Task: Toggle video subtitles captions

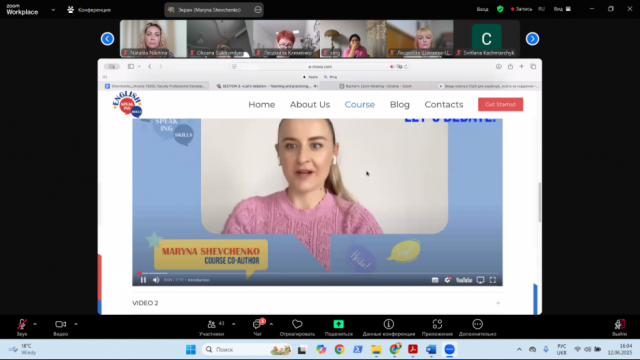Action: pyautogui.click(x=435, y=280)
